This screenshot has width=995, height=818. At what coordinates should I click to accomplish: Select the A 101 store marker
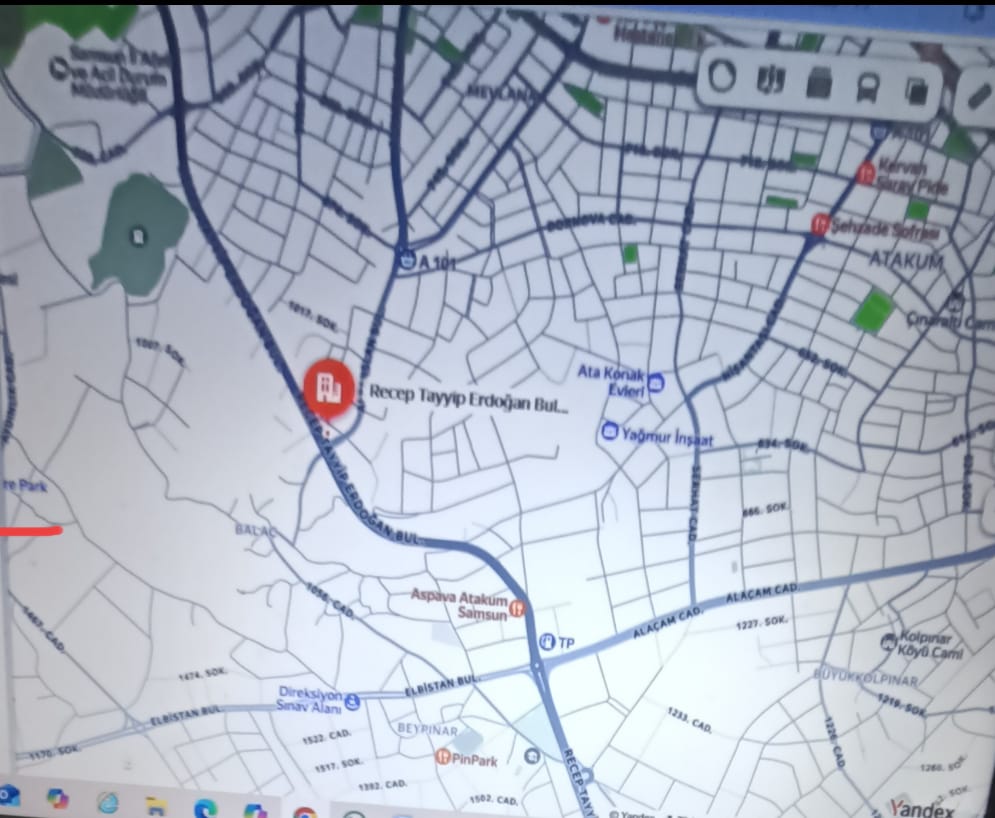pos(405,259)
